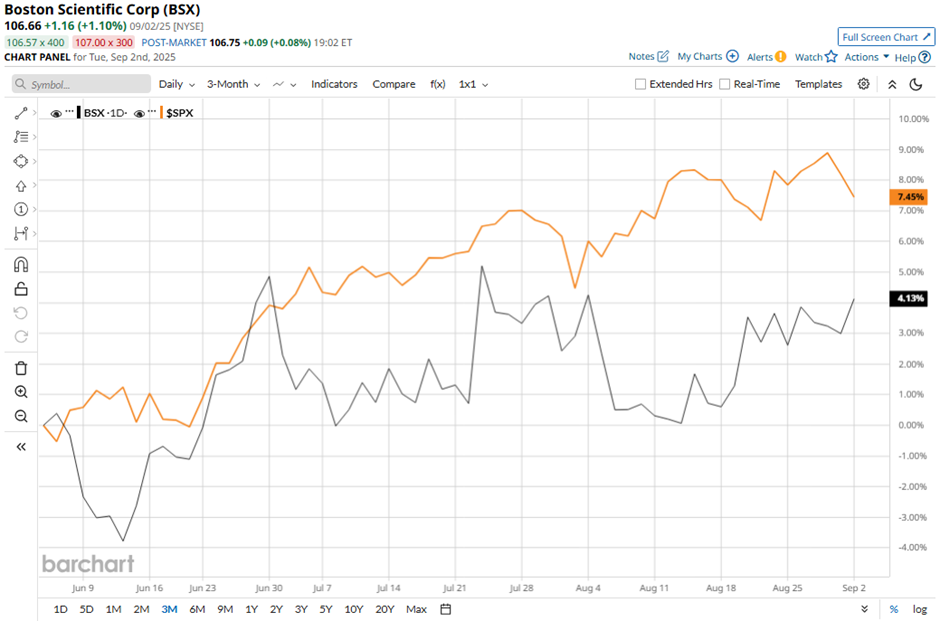This screenshot has width=940, height=621.
Task: Switch to dark mode moon icon
Action: tap(915, 85)
